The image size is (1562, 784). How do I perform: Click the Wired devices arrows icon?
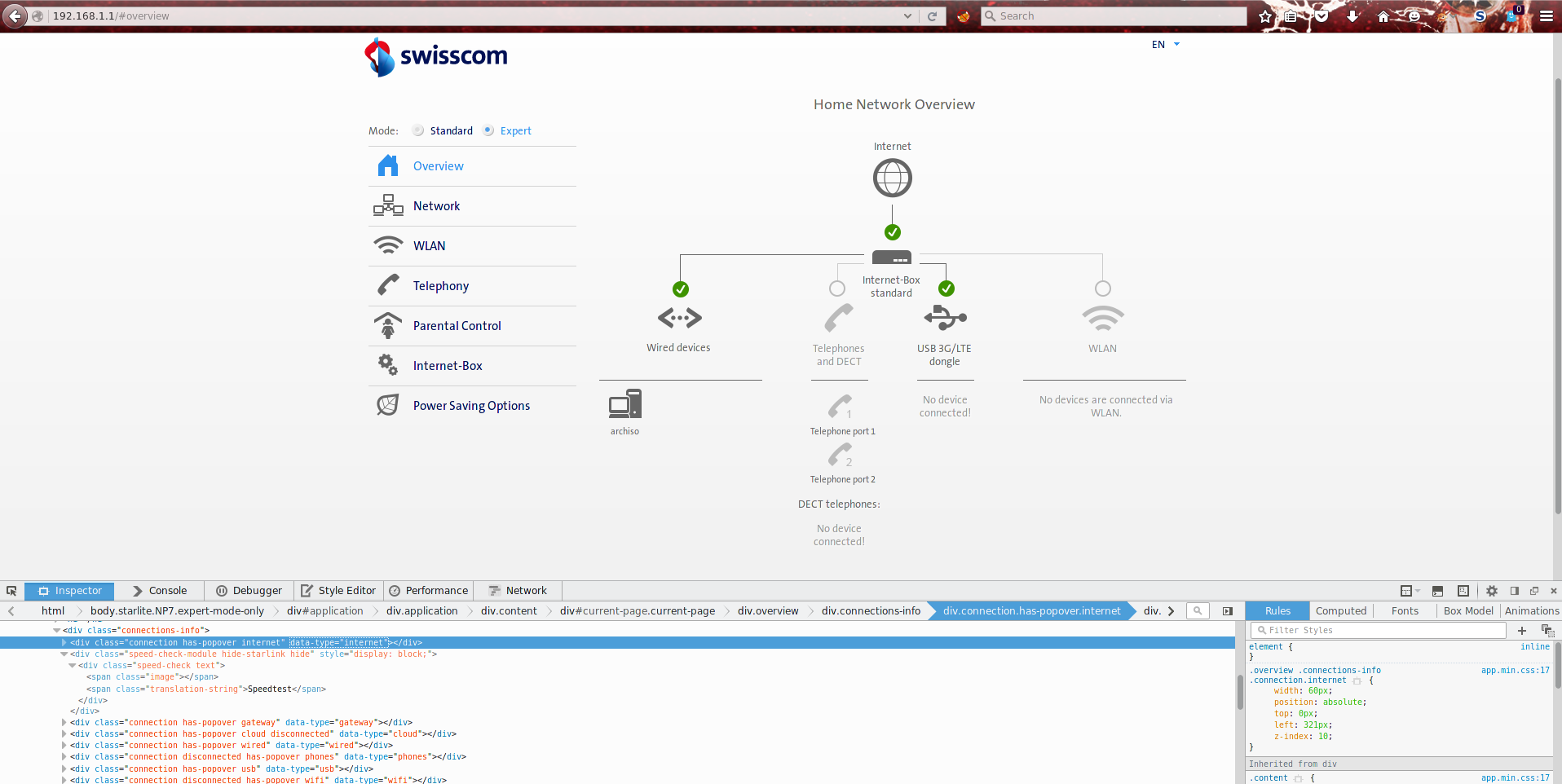(x=679, y=318)
